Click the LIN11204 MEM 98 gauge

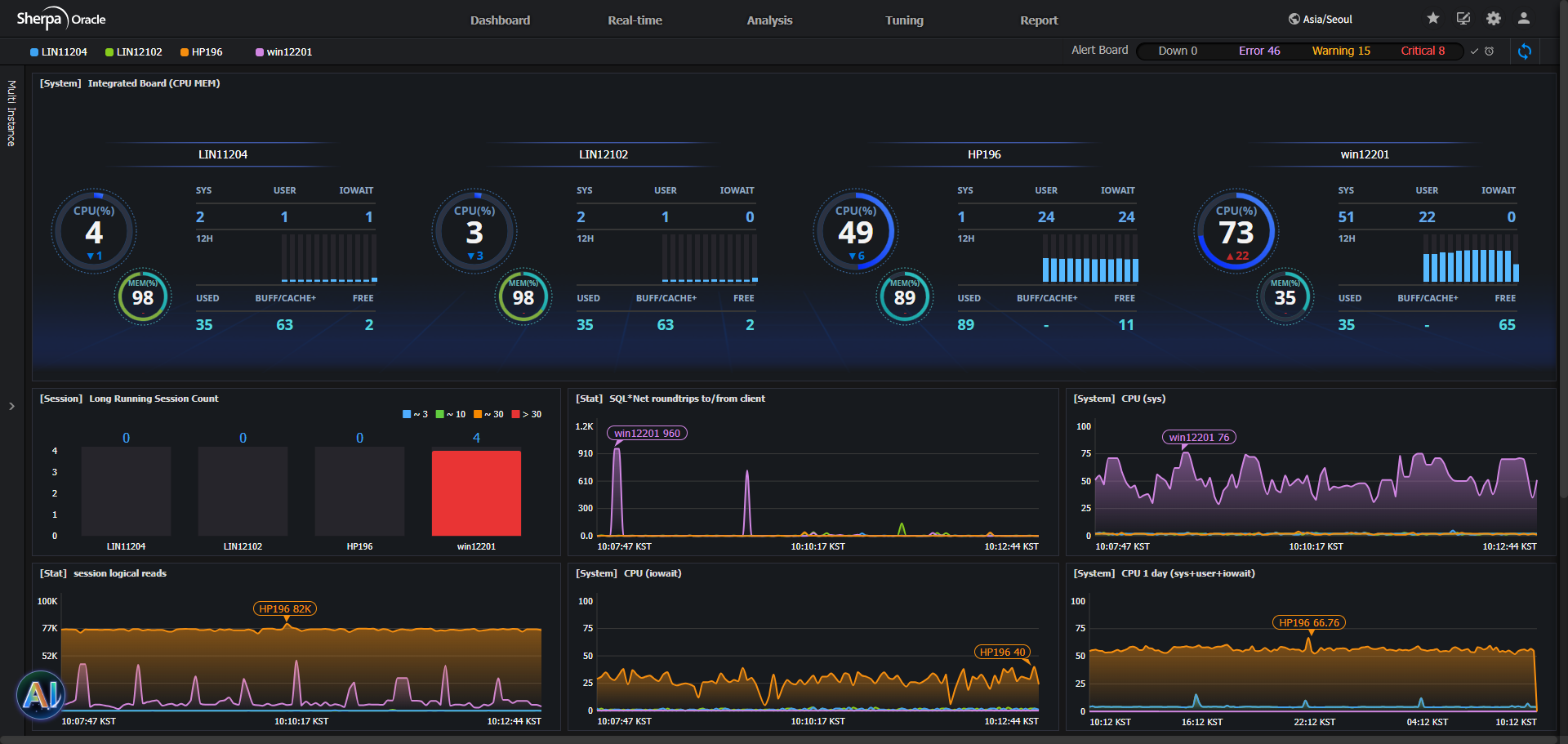pyautogui.click(x=143, y=297)
